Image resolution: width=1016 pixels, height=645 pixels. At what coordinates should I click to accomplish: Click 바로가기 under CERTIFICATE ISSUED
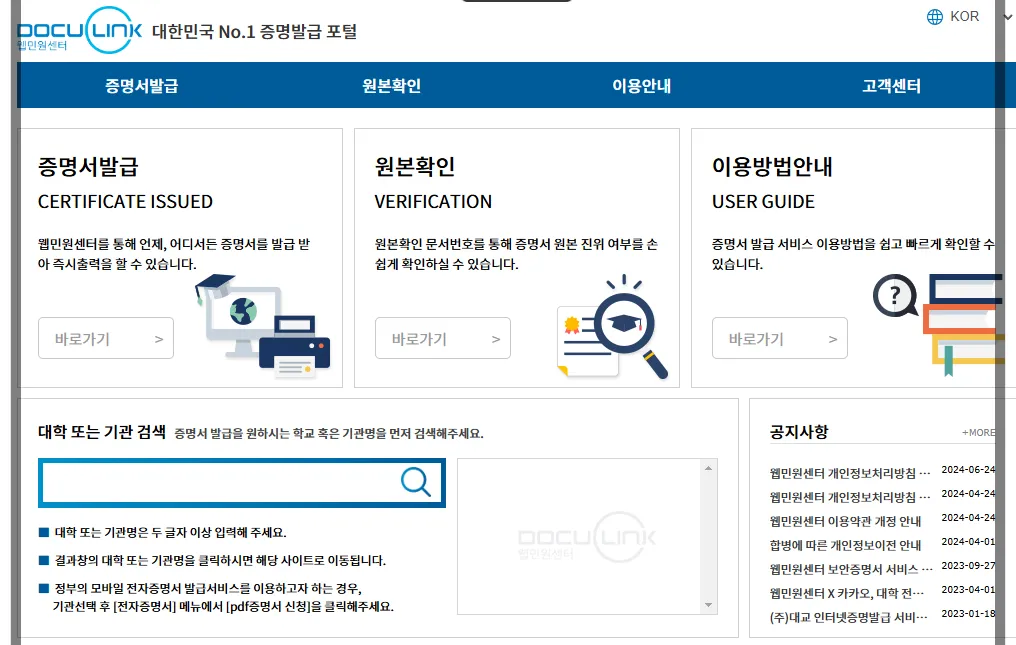pos(105,338)
